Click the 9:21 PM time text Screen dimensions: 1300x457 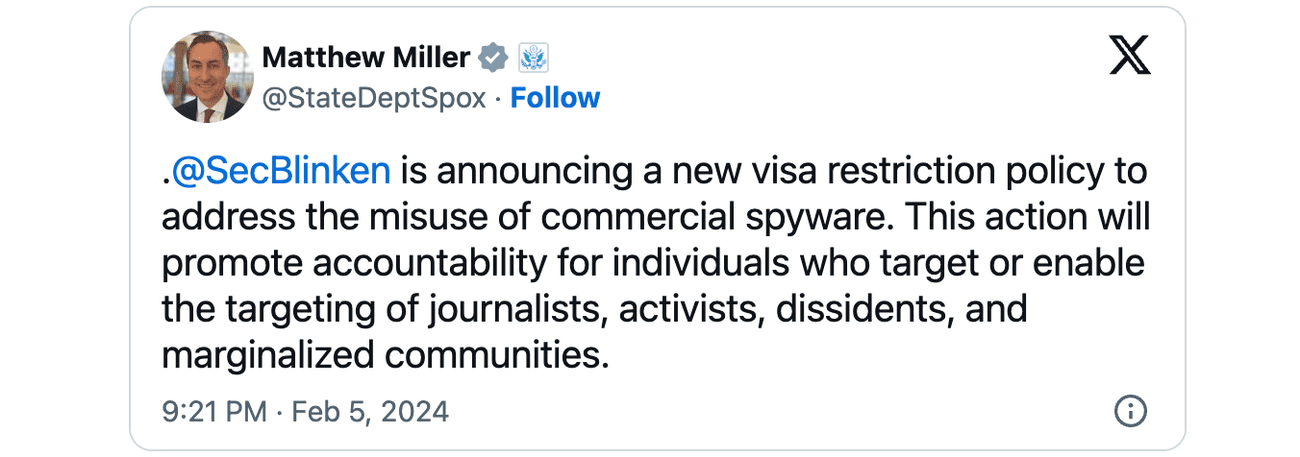[213, 412]
